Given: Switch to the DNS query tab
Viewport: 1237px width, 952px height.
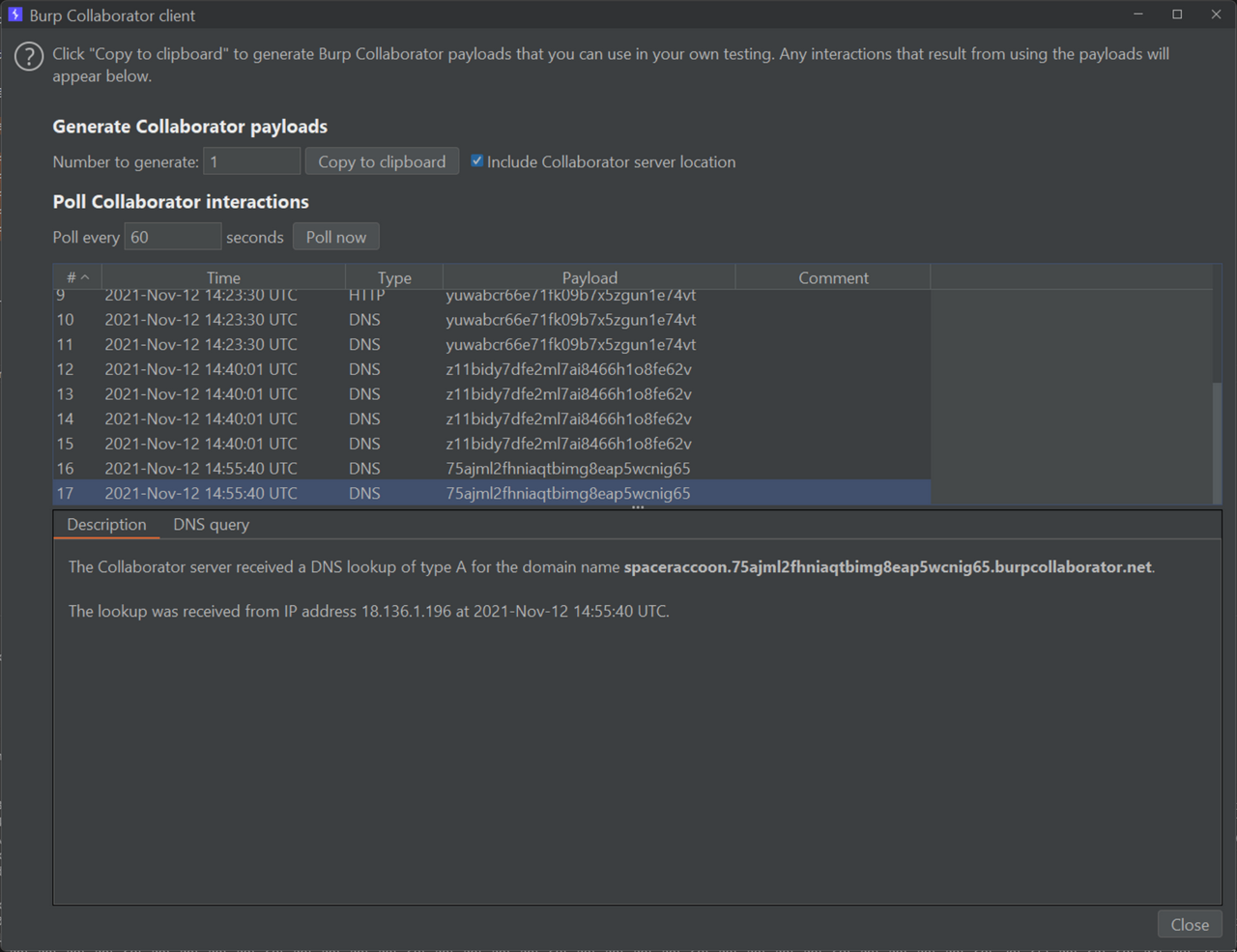Looking at the screenshot, I should coord(211,524).
